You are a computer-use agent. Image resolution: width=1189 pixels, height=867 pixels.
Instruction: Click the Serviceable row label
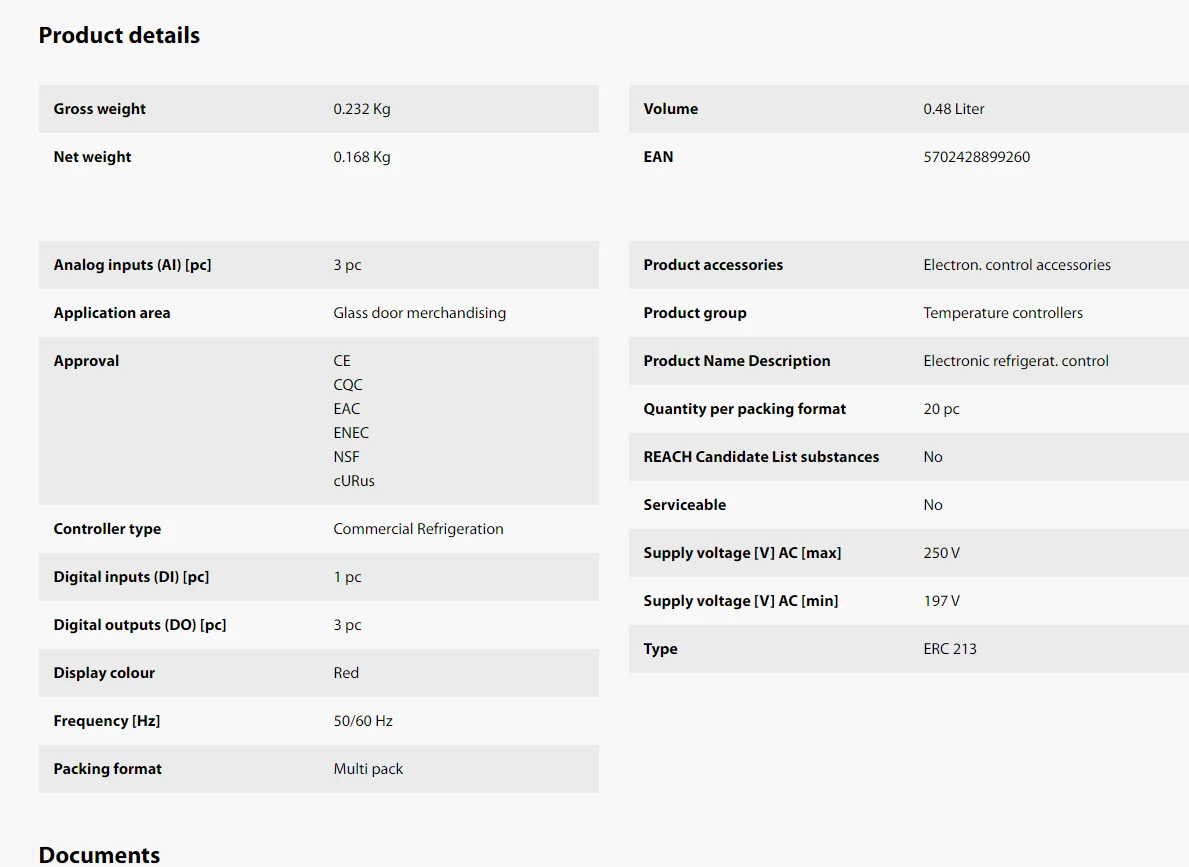click(685, 505)
